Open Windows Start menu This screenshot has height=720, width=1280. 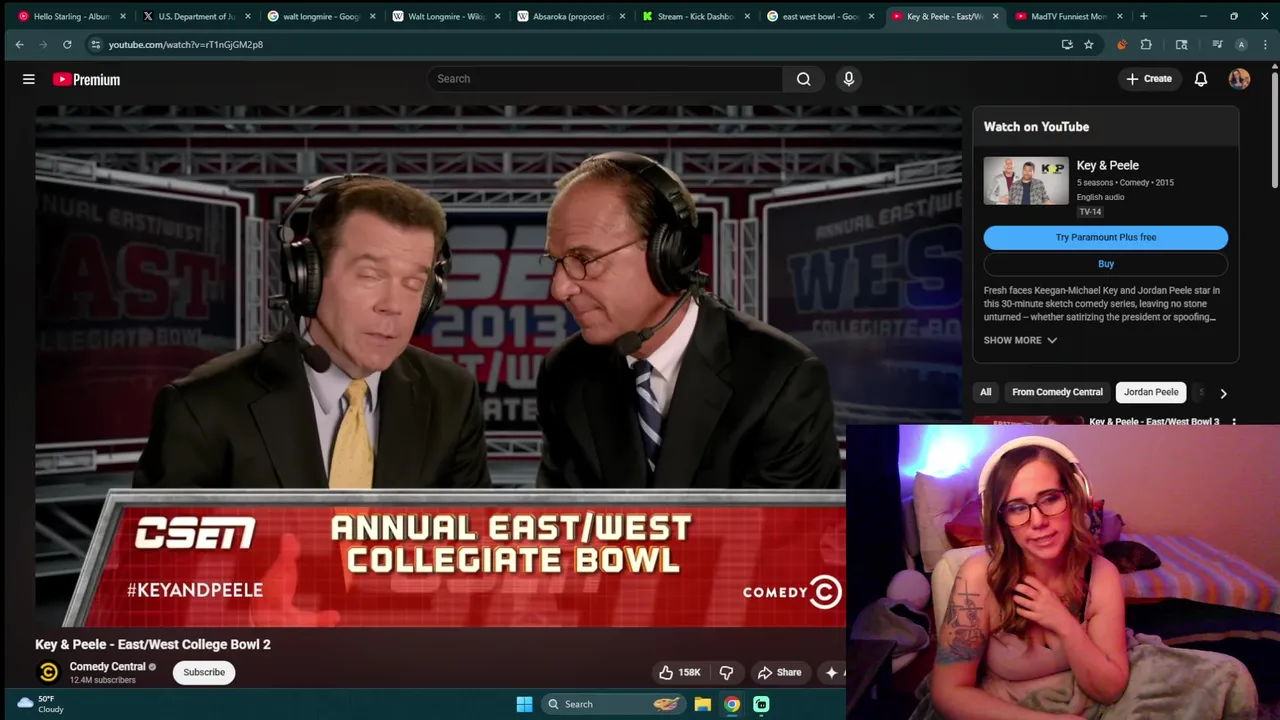pos(524,704)
